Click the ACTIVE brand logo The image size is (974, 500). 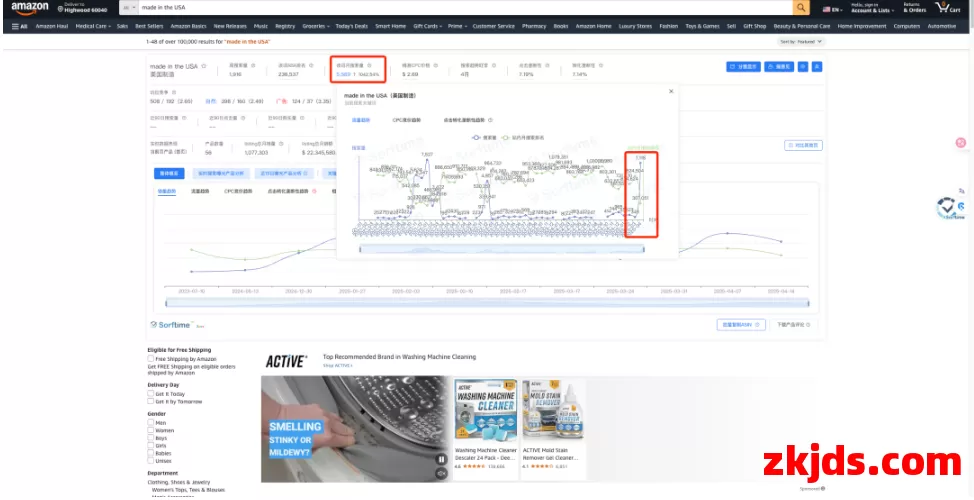[x=286, y=361]
